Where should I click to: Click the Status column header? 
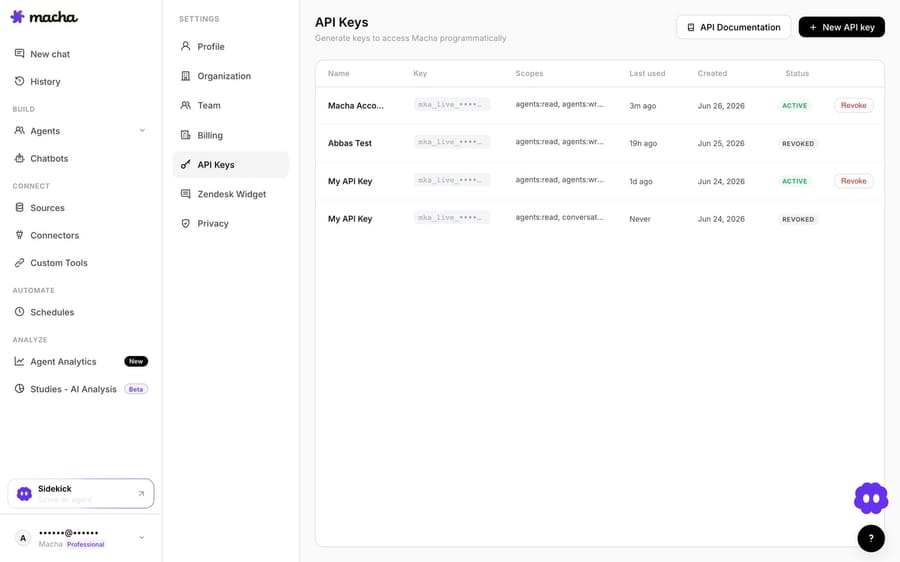pyautogui.click(x=797, y=73)
